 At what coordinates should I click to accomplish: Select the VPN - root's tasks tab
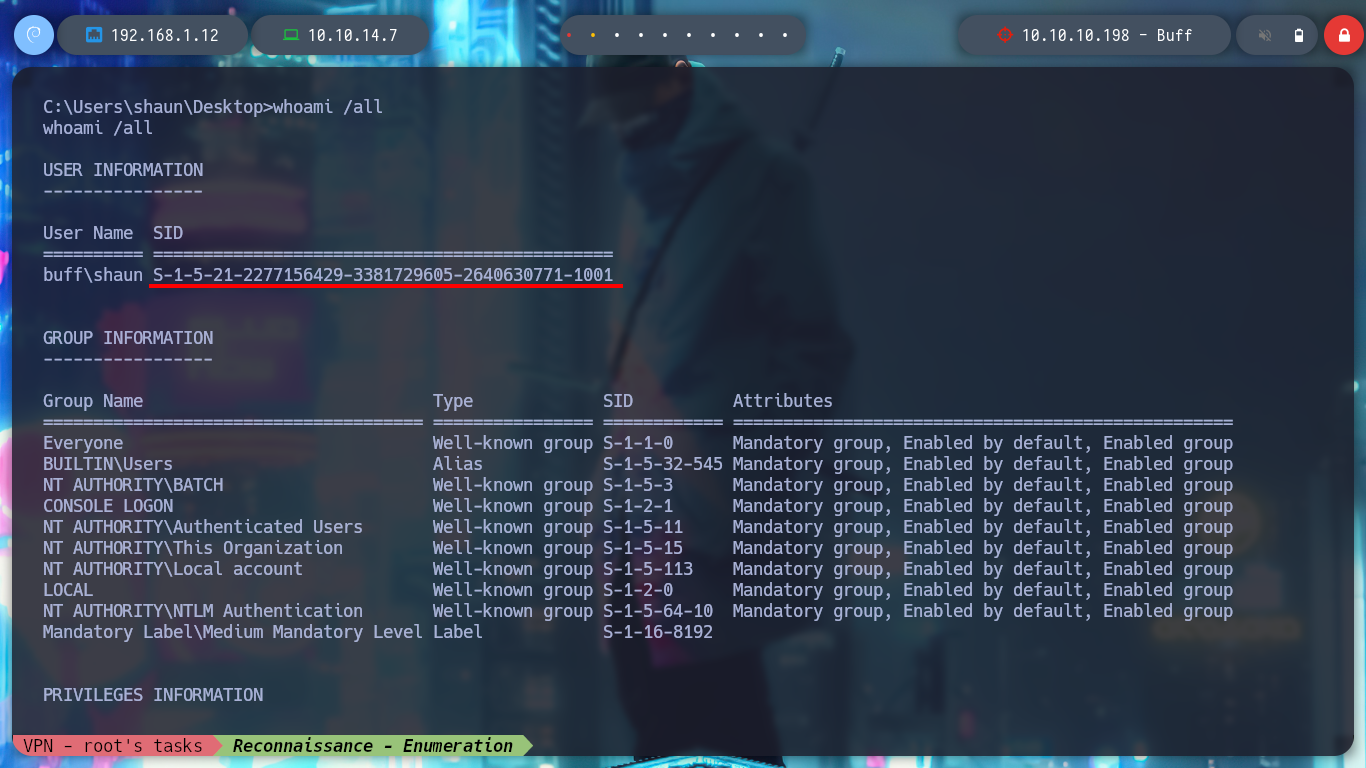point(113,745)
